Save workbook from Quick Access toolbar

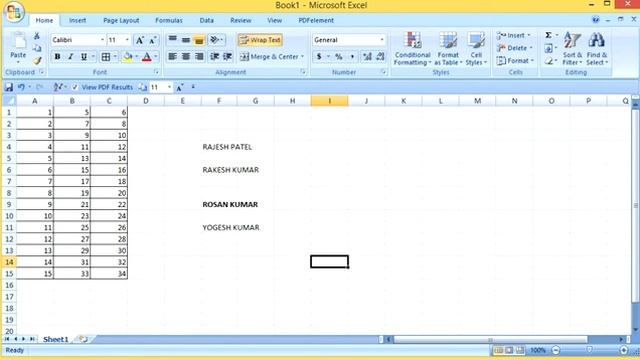click(x=9, y=87)
